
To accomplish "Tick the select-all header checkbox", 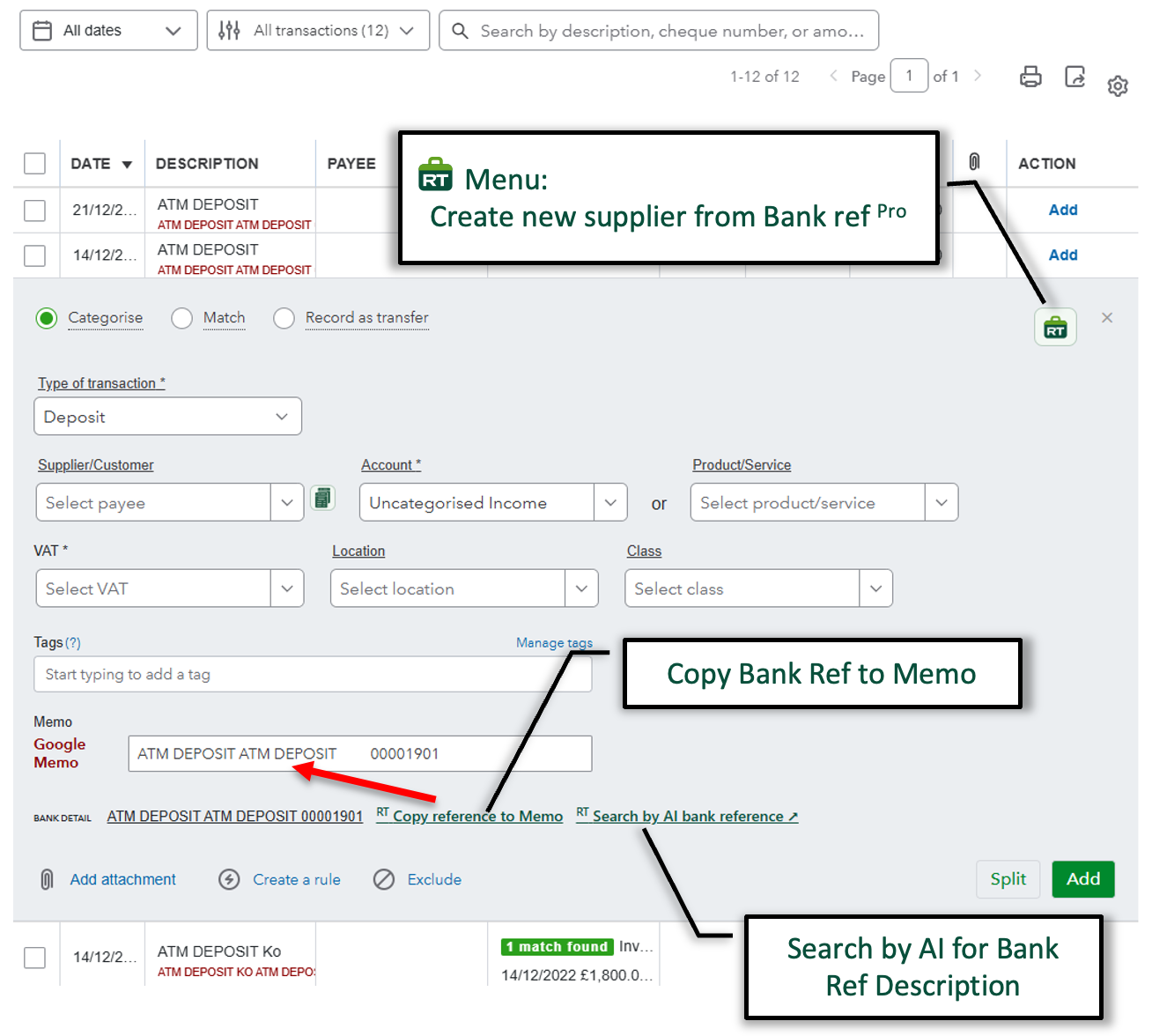I will tap(34, 164).
